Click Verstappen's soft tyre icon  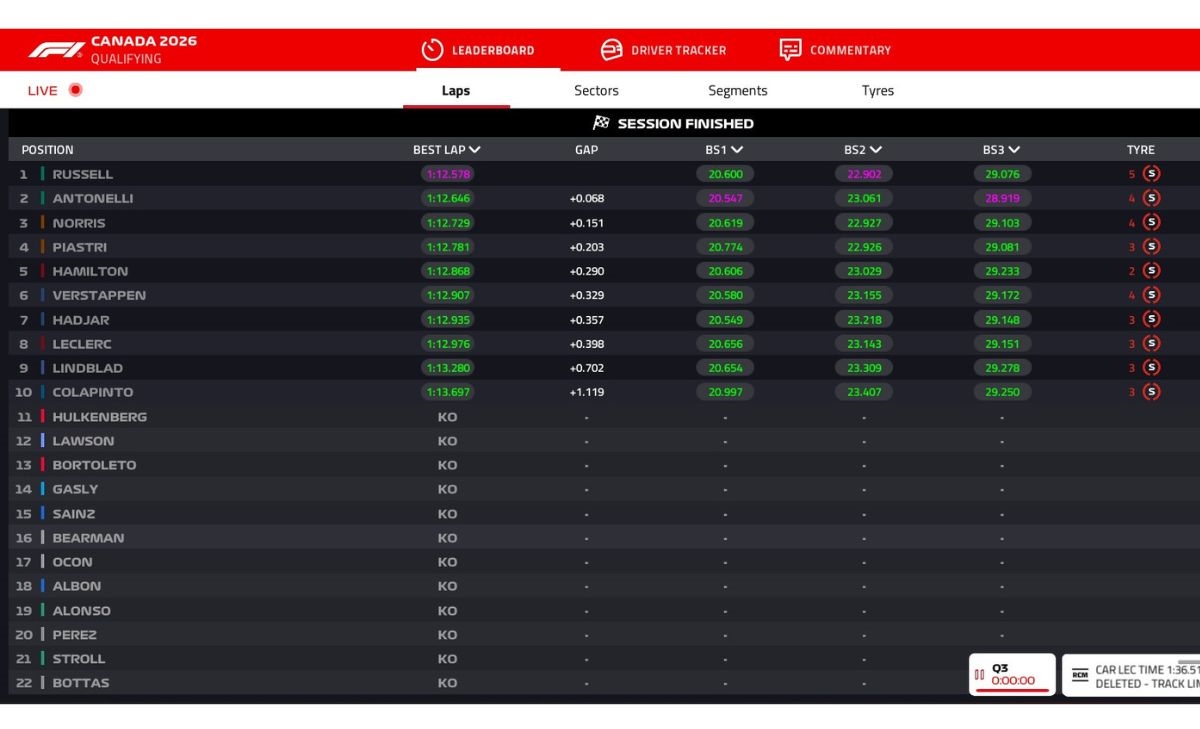click(1151, 295)
